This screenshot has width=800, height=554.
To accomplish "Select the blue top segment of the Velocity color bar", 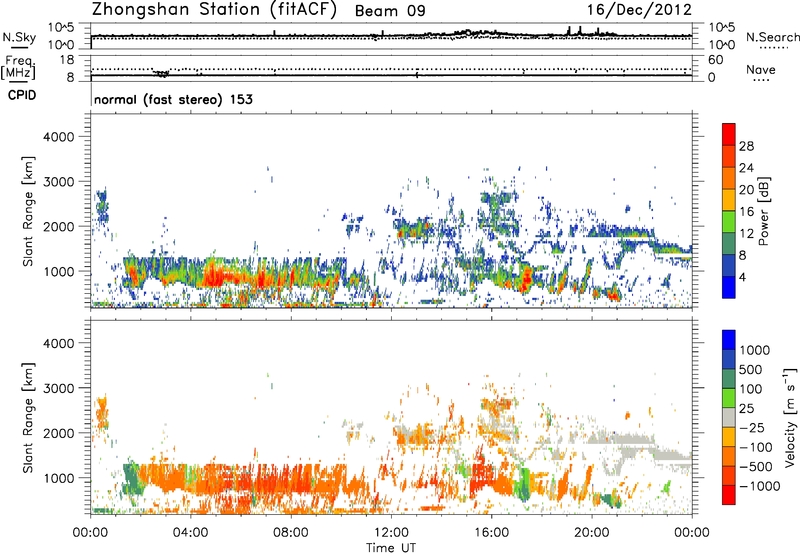I will (x=729, y=340).
